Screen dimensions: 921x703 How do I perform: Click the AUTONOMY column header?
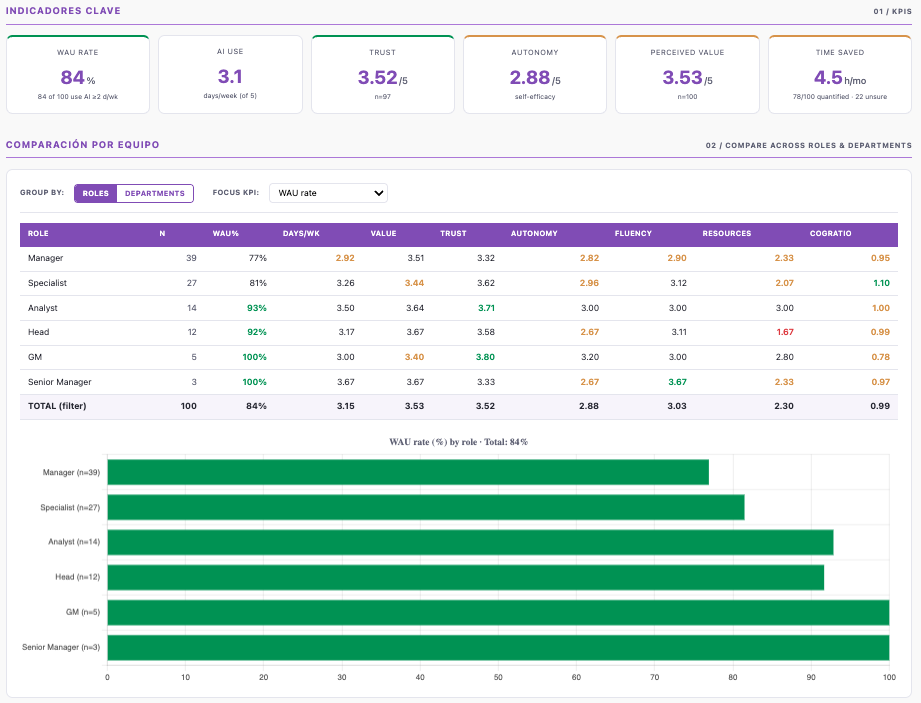tap(534, 234)
